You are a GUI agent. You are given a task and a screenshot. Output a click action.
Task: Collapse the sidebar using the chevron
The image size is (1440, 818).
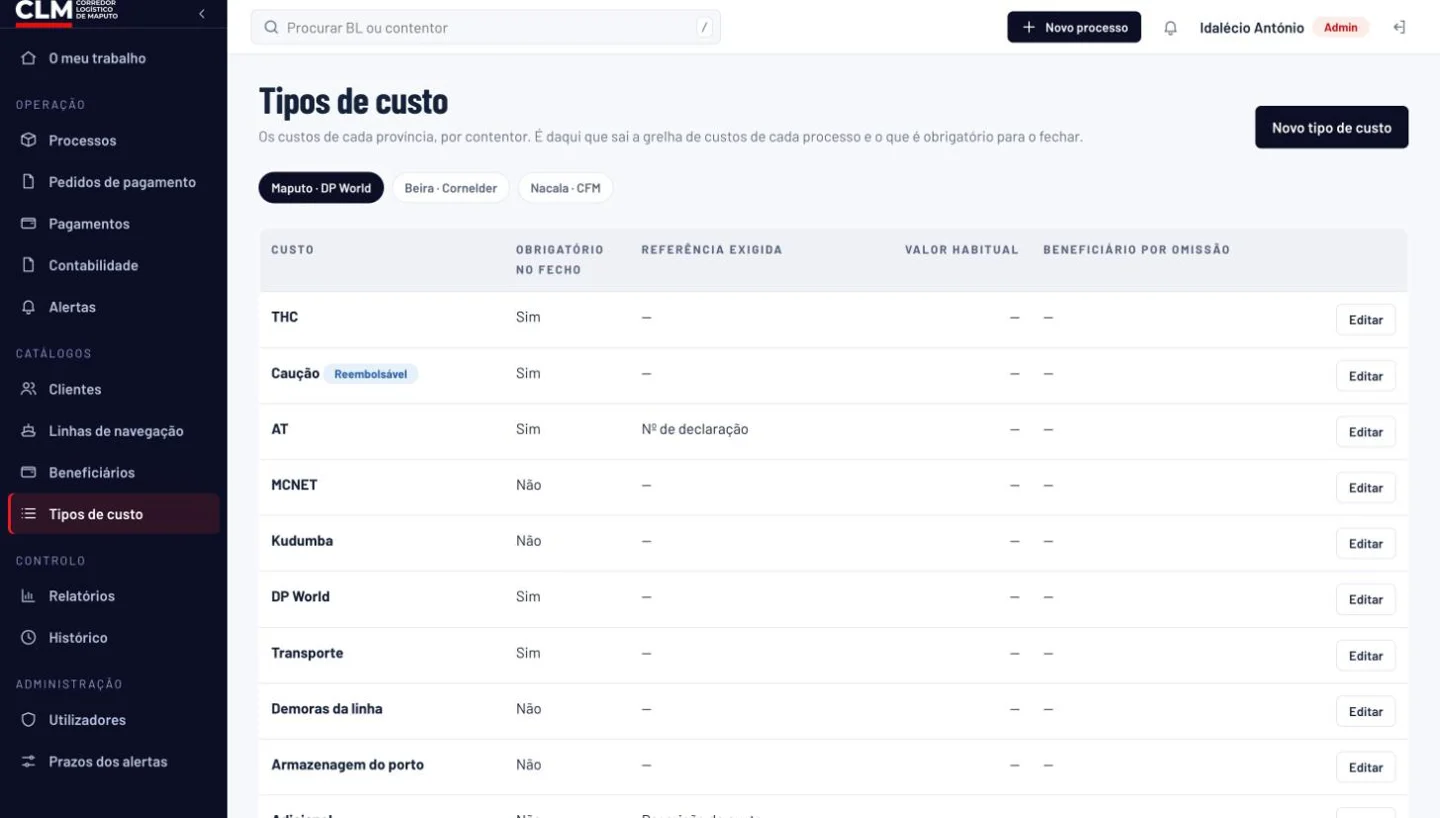click(x=202, y=14)
